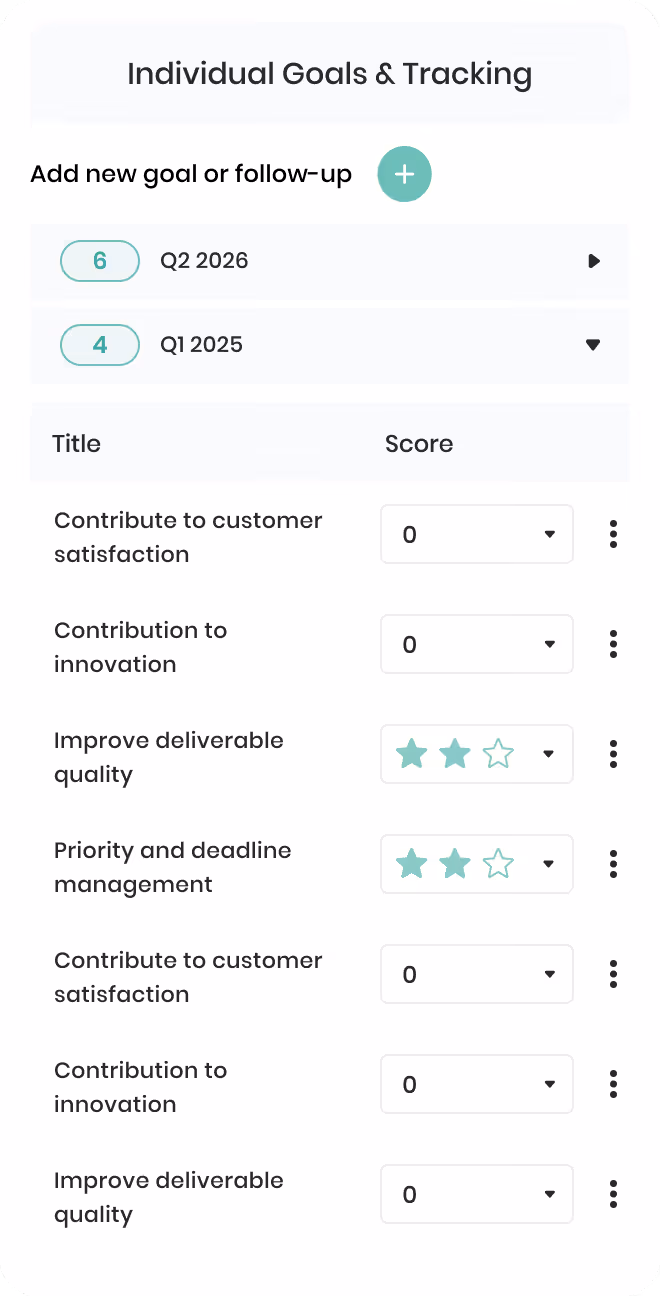This screenshot has width=660, height=1296.
Task: Select the first star for Priority and deadline management
Action: [412, 863]
